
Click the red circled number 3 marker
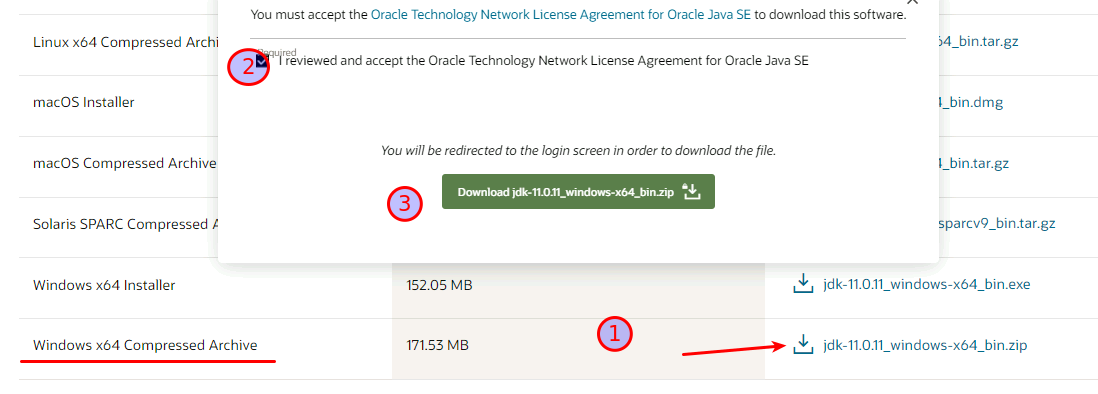pyautogui.click(x=405, y=204)
